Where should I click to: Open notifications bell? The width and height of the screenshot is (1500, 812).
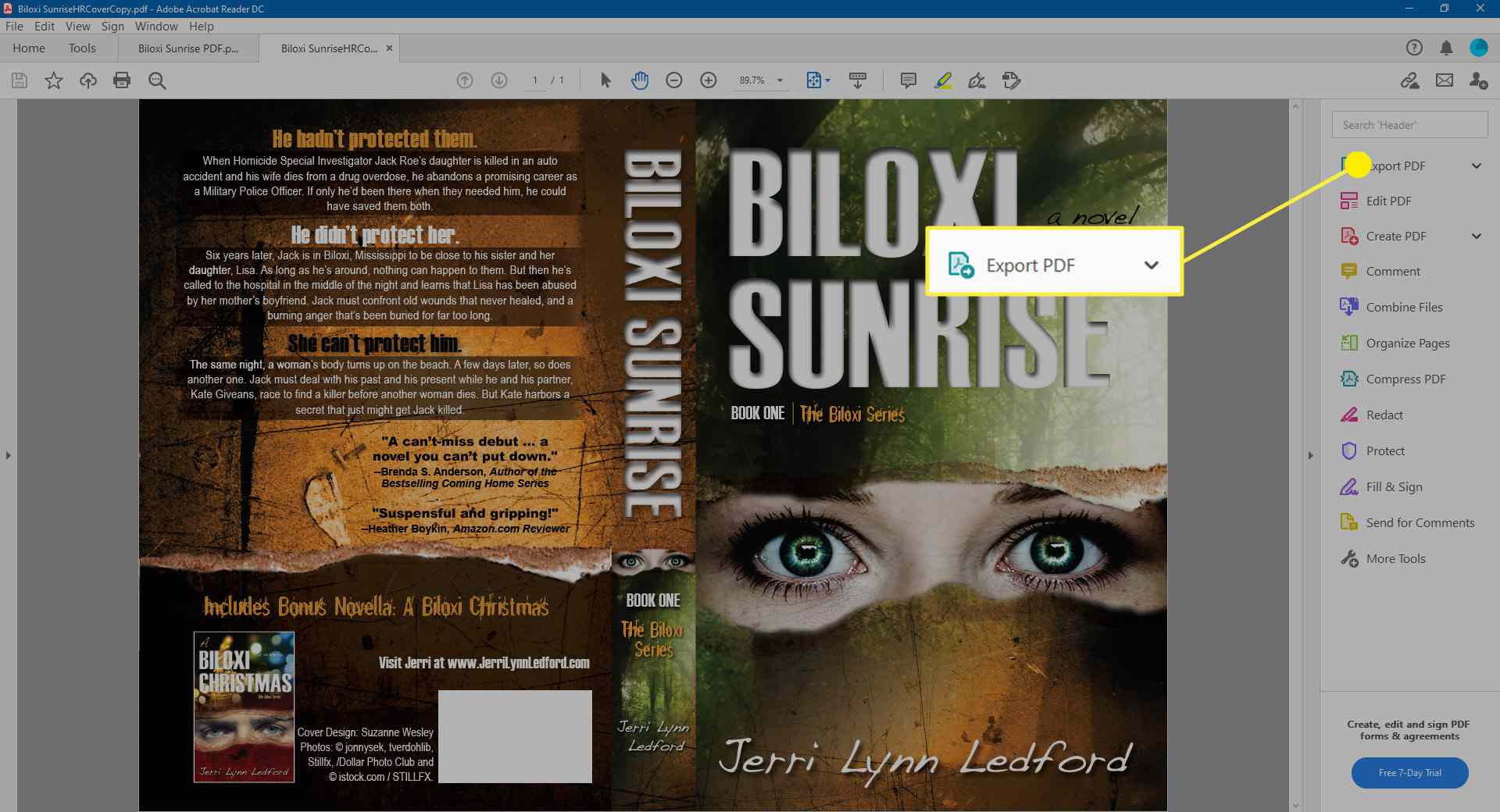coord(1446,48)
